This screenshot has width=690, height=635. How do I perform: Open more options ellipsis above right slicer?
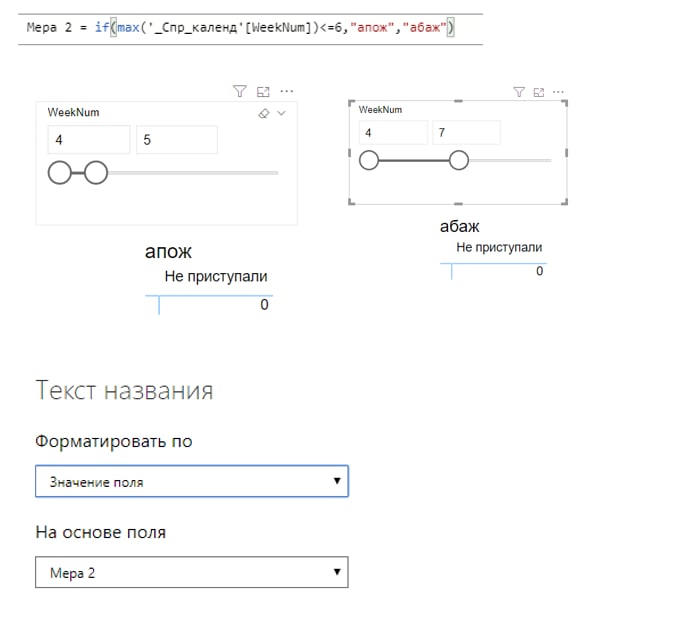(558, 92)
